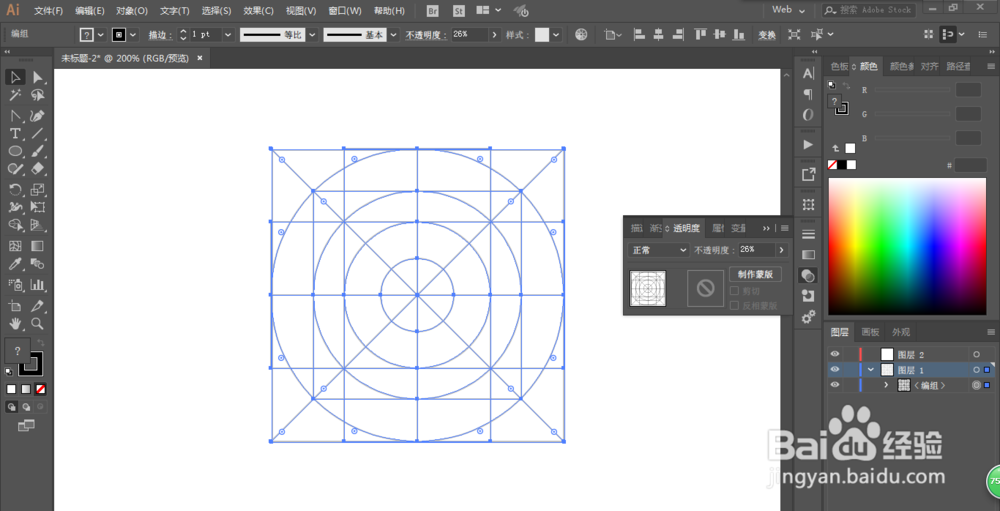Switch to the 外观 tab
Viewport: 1000px width, 511px height.
901,332
